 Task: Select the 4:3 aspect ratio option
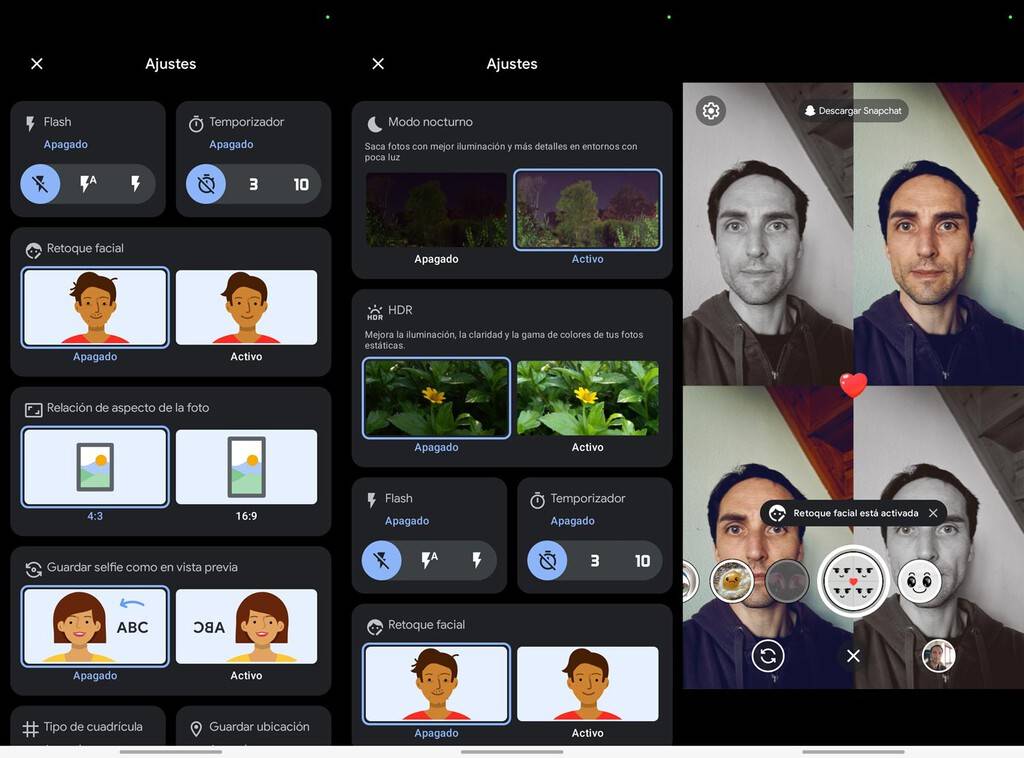[95, 467]
